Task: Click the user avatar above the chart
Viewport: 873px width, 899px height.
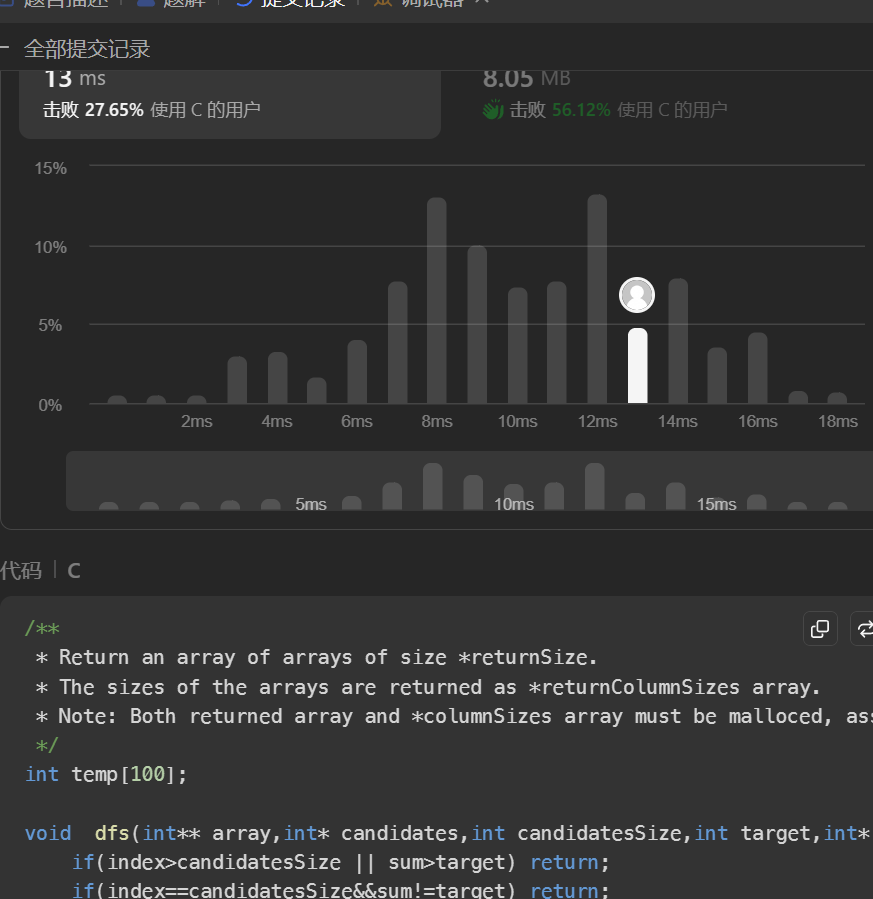Action: 637,295
